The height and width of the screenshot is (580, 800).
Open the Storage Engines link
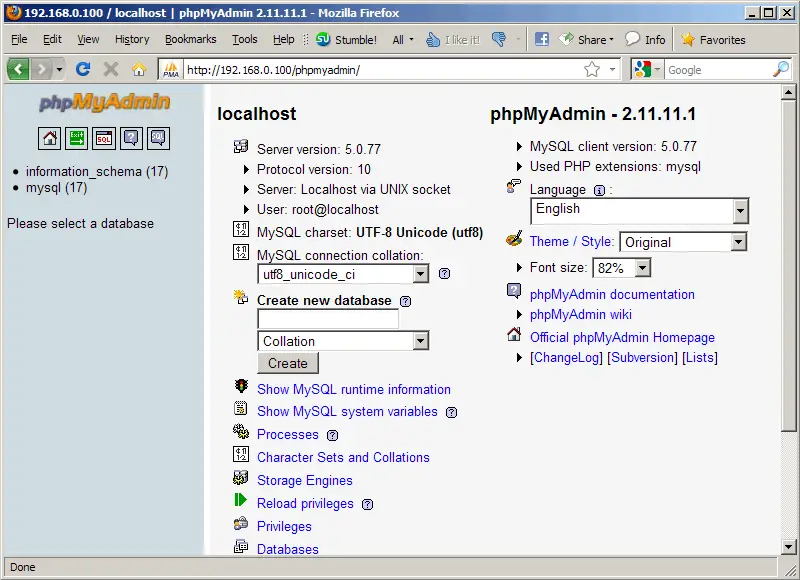point(305,481)
